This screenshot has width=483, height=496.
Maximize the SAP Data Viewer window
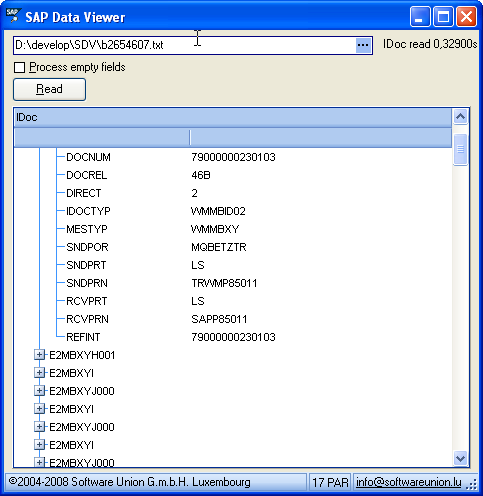pos(443,16)
